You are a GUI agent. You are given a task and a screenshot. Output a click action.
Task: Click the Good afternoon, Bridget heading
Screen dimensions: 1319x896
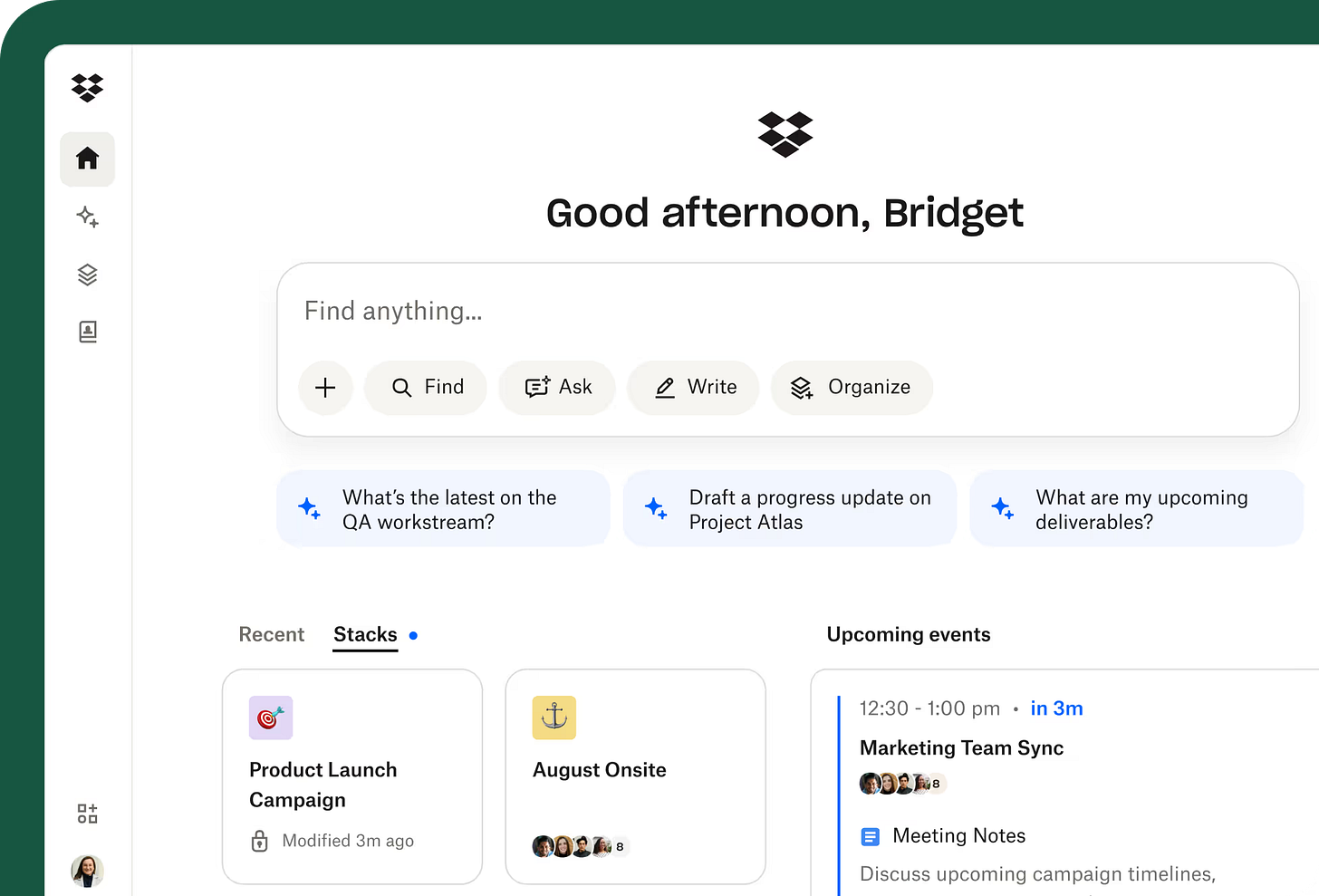pyautogui.click(x=785, y=214)
